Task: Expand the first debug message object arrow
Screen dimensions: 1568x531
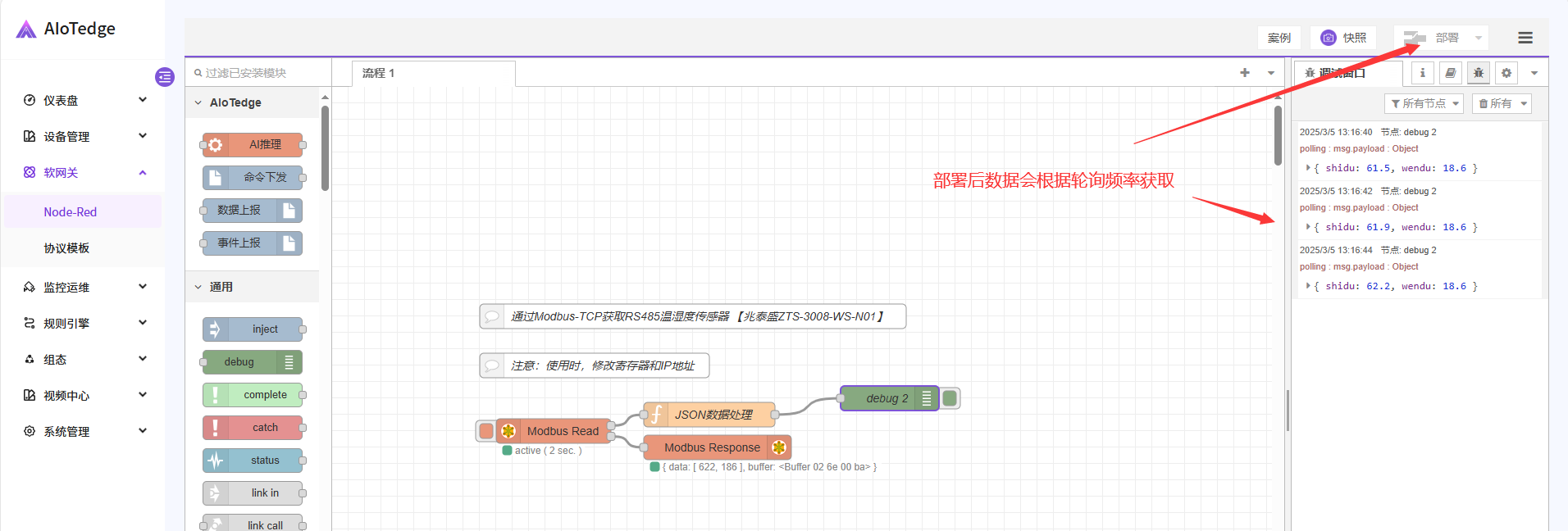Action: click(1307, 168)
